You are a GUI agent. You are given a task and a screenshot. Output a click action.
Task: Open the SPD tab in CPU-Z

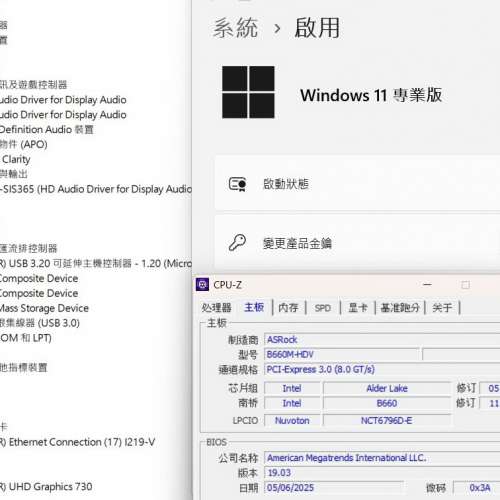click(323, 308)
